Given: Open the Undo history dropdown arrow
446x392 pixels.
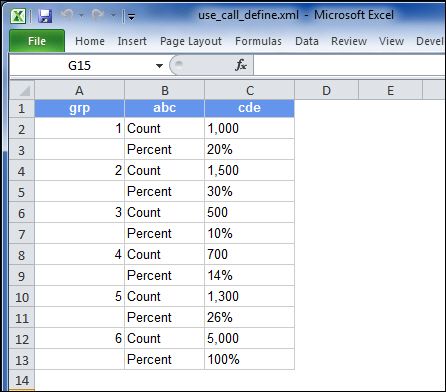Looking at the screenshot, I should point(81,15).
